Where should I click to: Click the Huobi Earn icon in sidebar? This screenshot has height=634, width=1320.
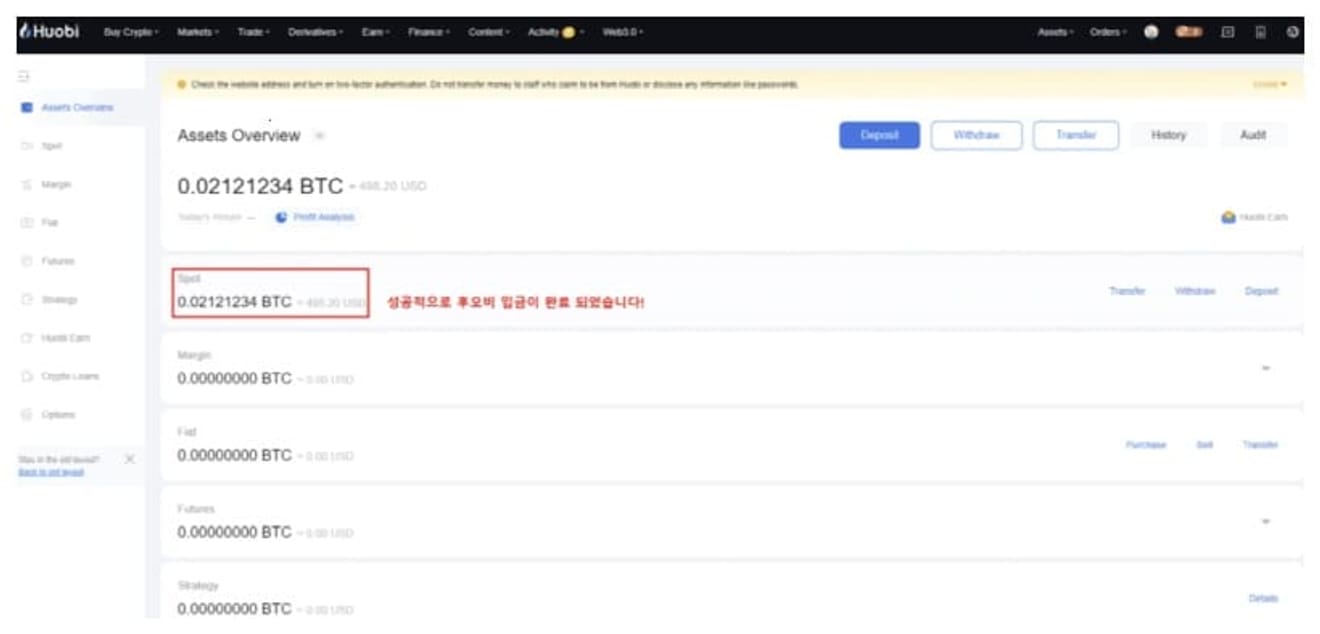[27, 338]
